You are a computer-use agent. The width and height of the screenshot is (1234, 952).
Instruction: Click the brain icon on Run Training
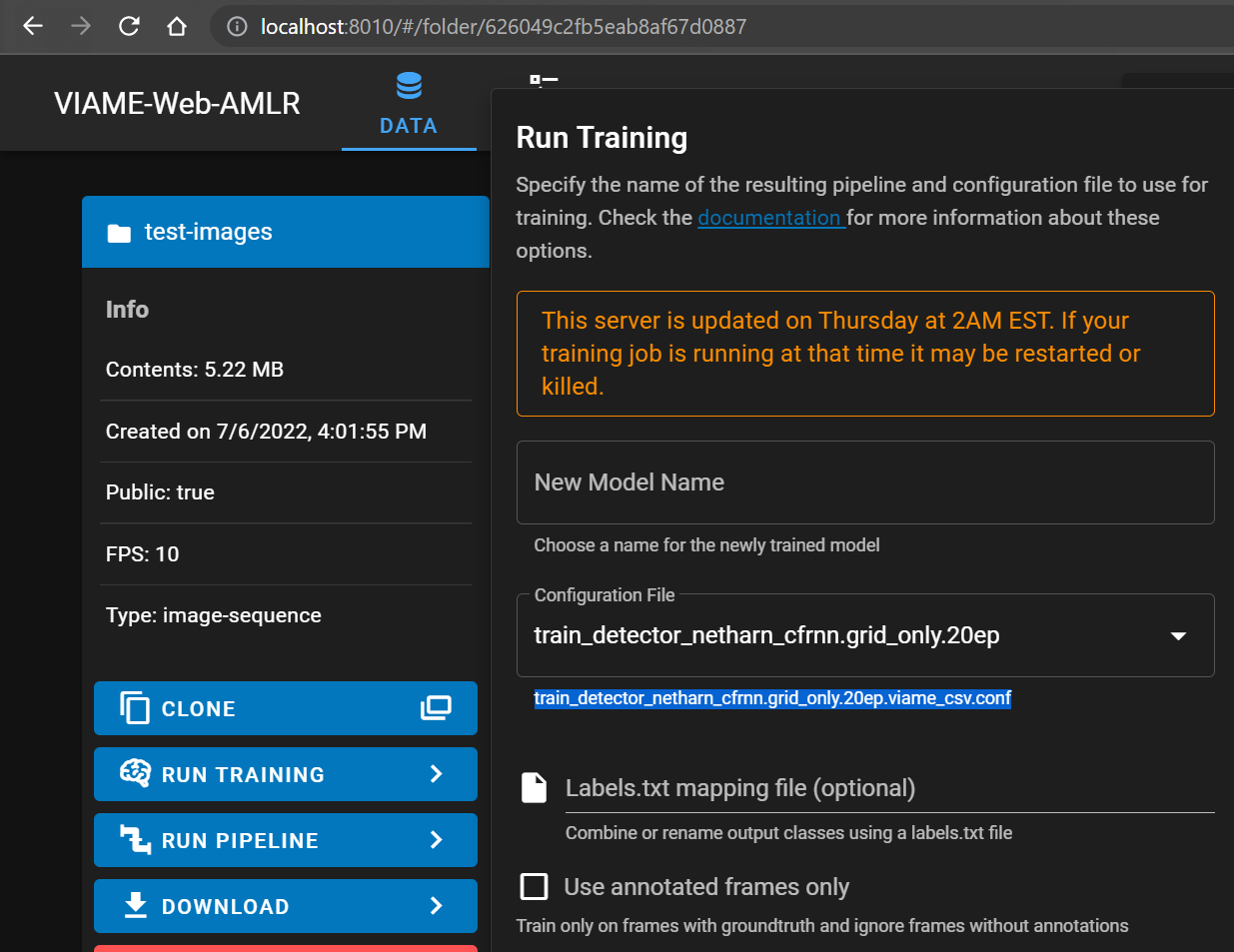(x=135, y=773)
